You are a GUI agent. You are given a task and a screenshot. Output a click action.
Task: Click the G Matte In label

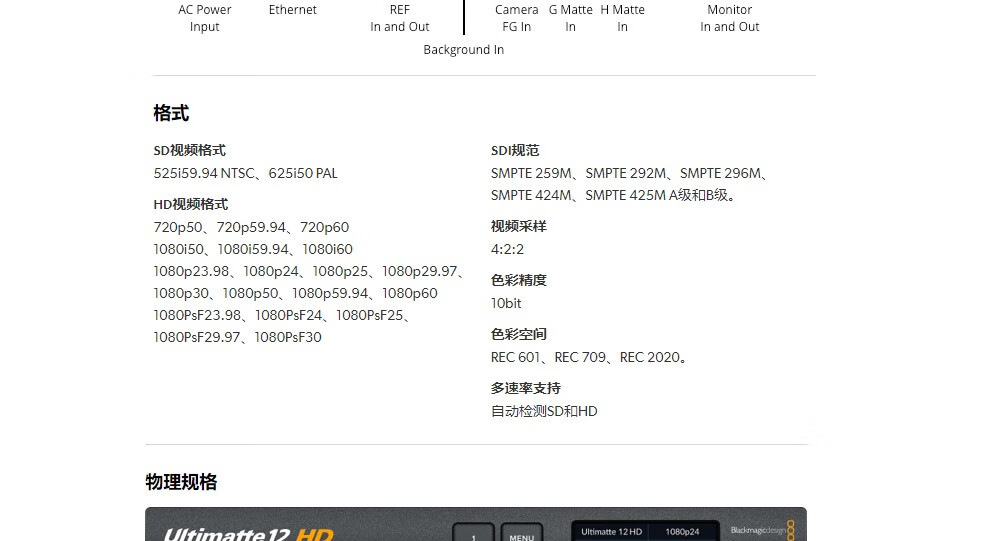[570, 18]
